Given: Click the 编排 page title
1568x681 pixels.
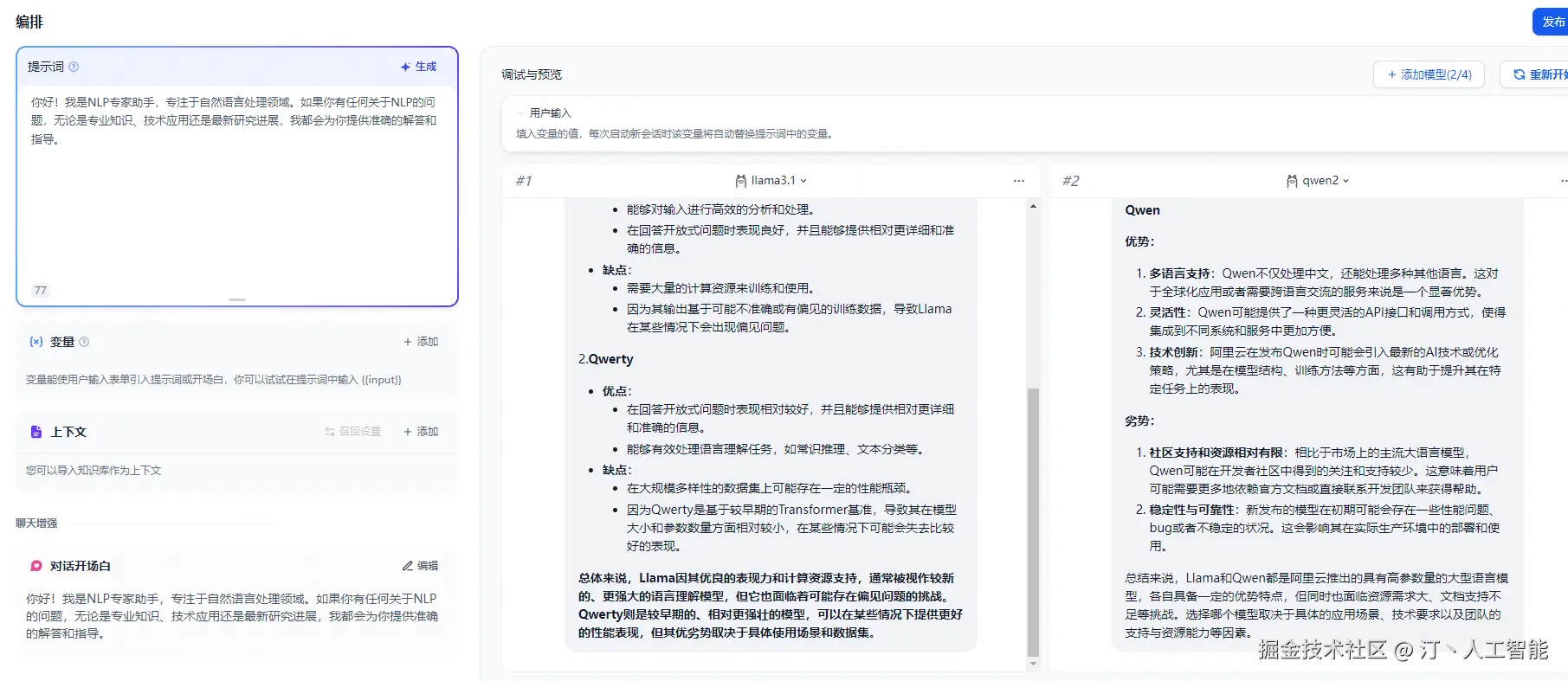Looking at the screenshot, I should pos(29,22).
